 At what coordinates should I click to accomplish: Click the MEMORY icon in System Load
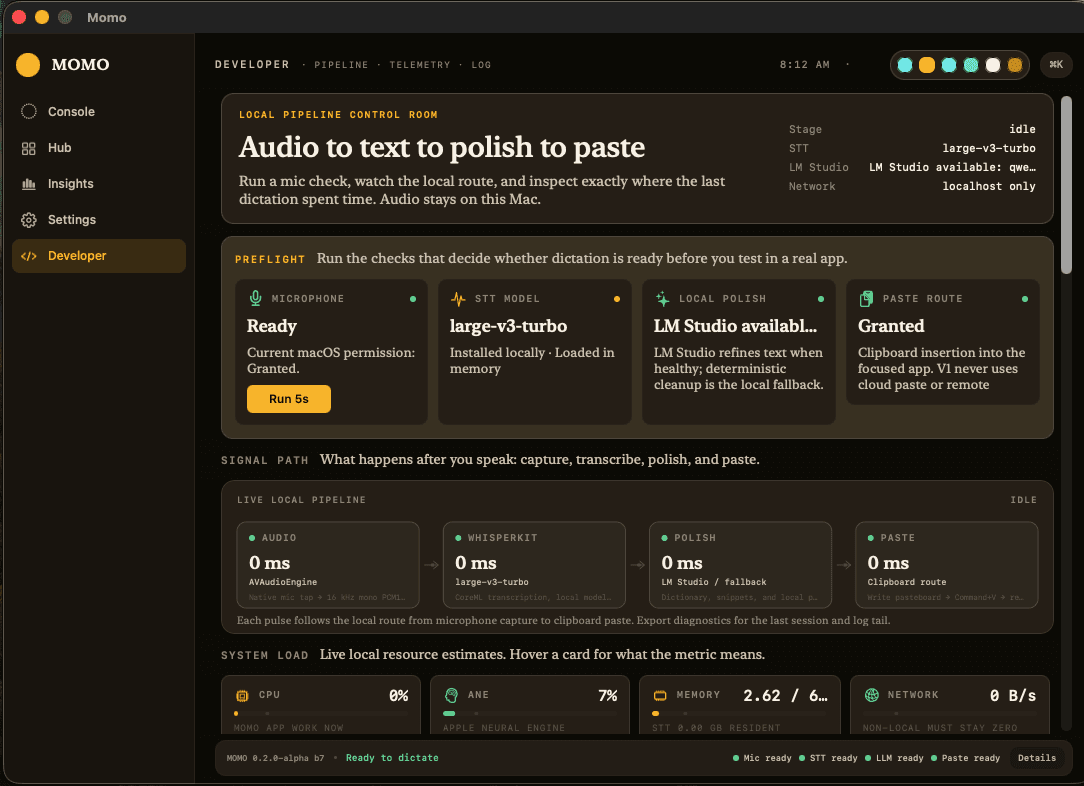(x=660, y=695)
